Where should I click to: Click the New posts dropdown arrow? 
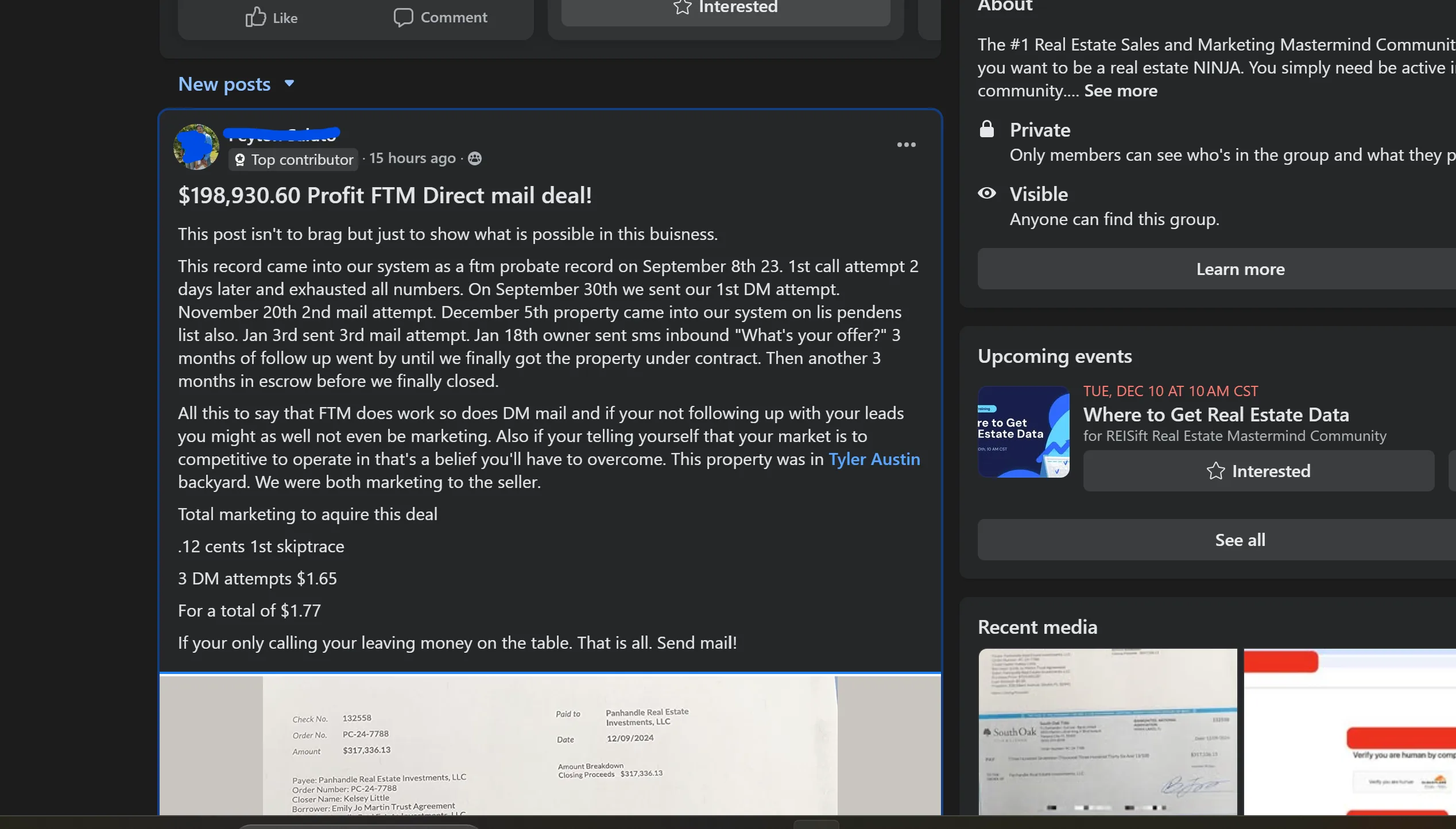tap(289, 84)
